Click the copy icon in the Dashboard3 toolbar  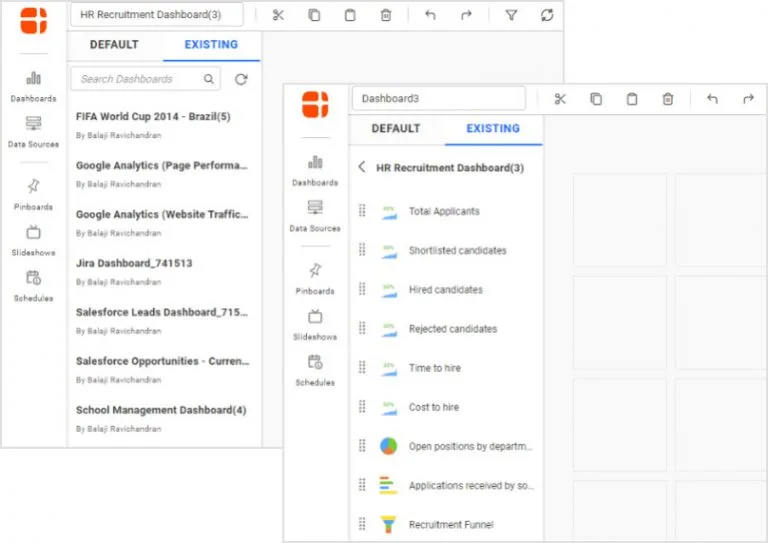[596, 99]
